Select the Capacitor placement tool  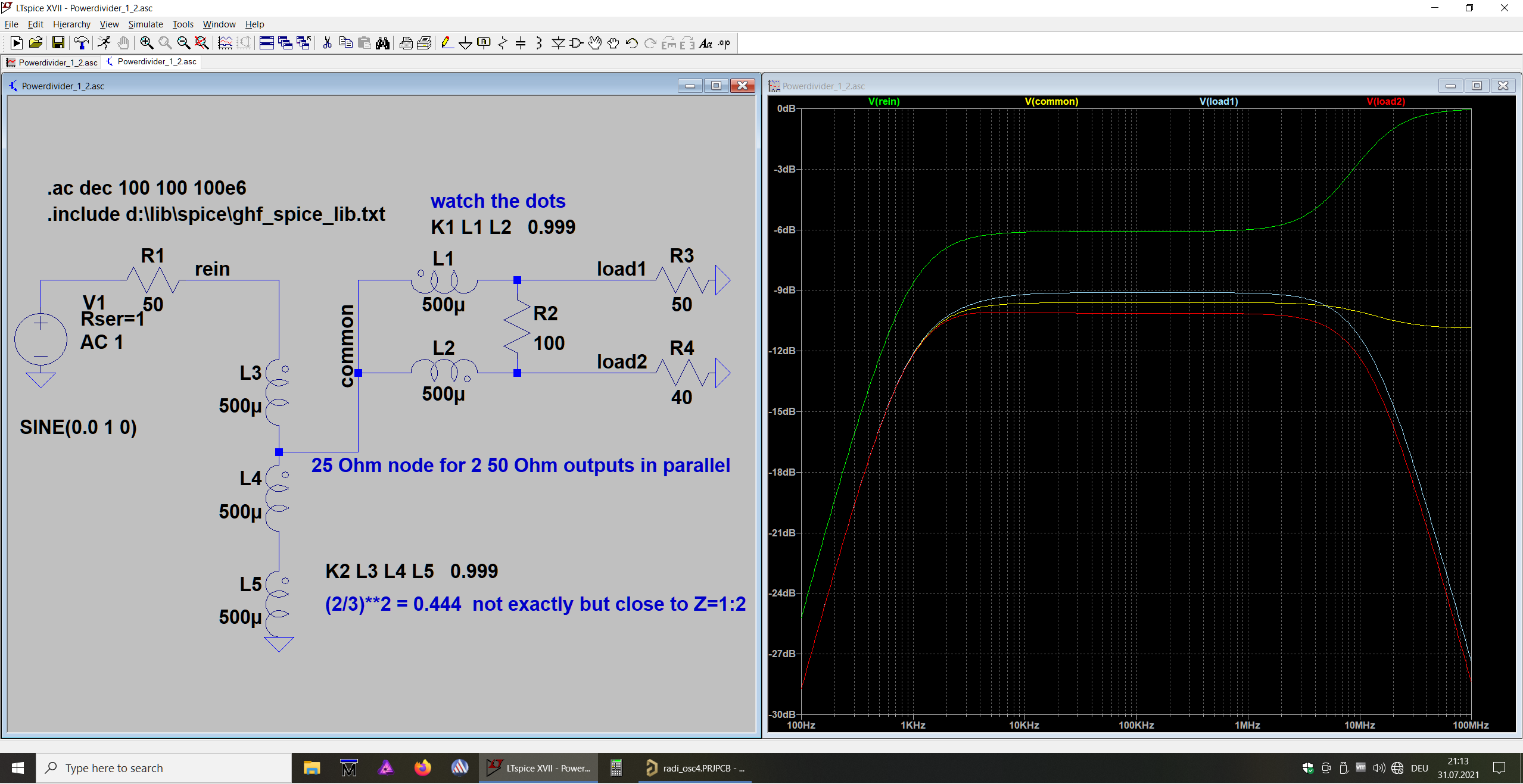pyautogui.click(x=521, y=43)
